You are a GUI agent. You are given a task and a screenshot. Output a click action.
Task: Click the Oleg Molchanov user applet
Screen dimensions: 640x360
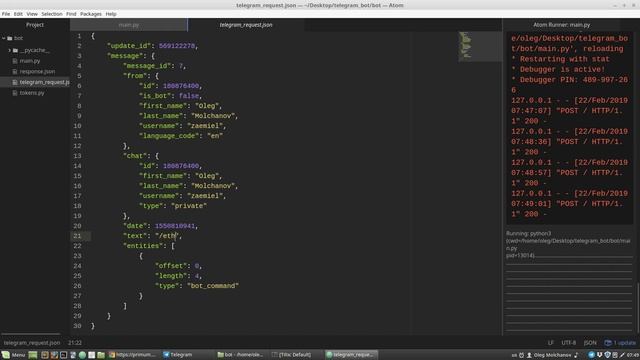[x=548, y=355]
